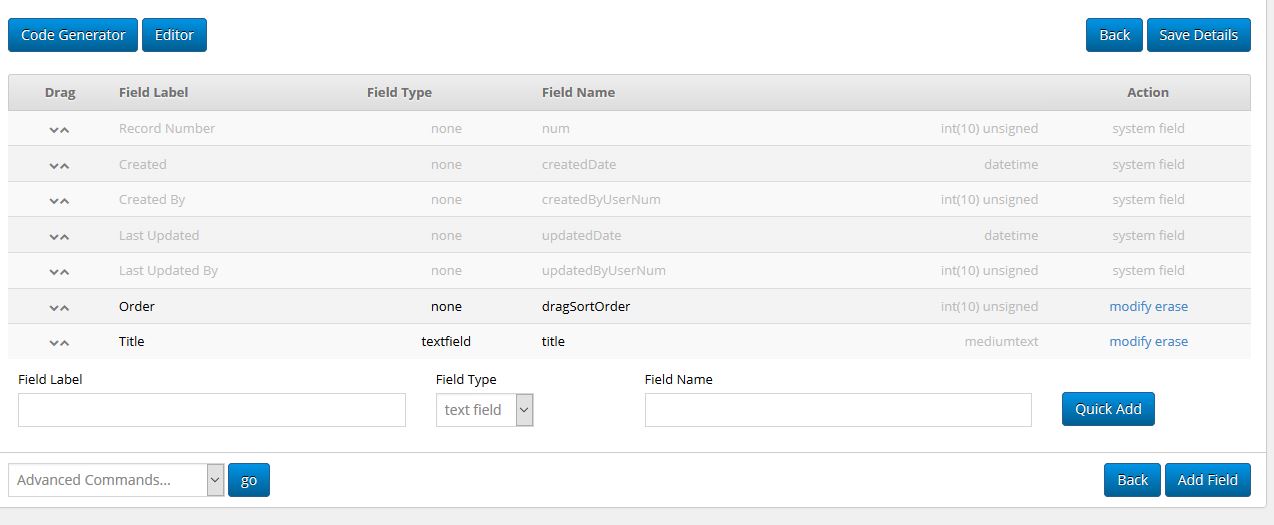Click drag handle for Title row
The image size is (1274, 525).
click(x=59, y=342)
